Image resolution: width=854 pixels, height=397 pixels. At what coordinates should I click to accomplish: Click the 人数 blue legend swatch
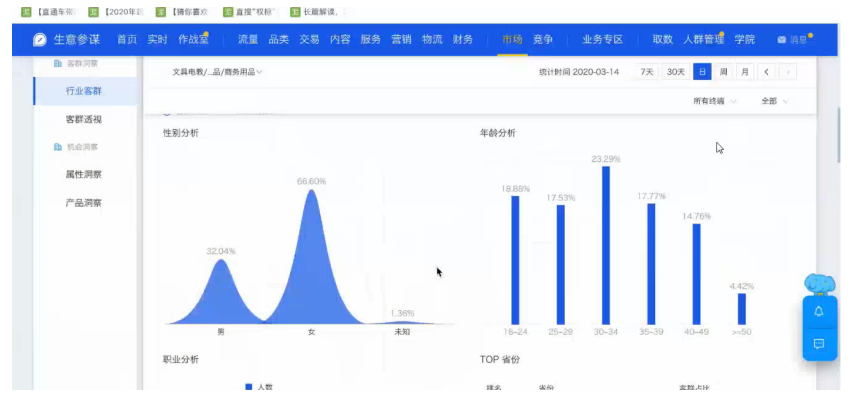click(x=249, y=387)
